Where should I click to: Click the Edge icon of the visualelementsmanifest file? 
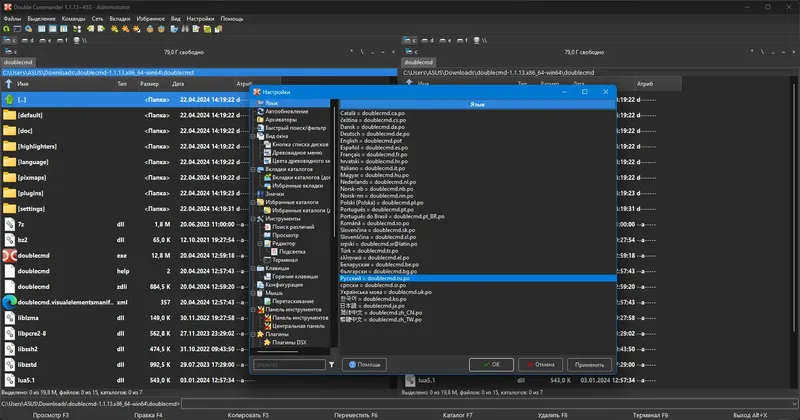[10, 301]
